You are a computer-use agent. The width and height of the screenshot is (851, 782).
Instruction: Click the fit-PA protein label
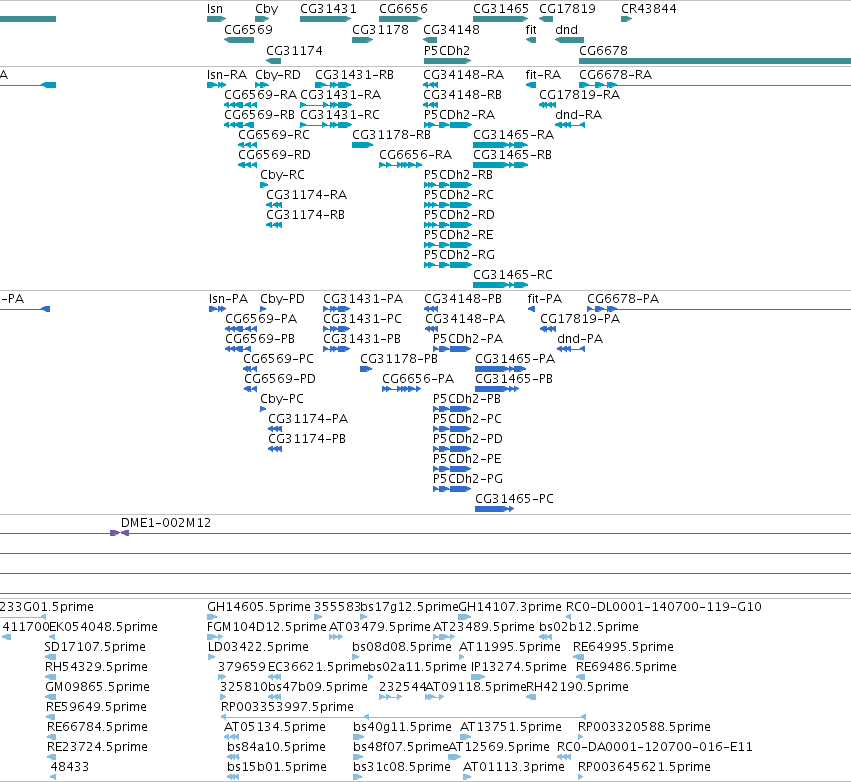[x=545, y=298]
